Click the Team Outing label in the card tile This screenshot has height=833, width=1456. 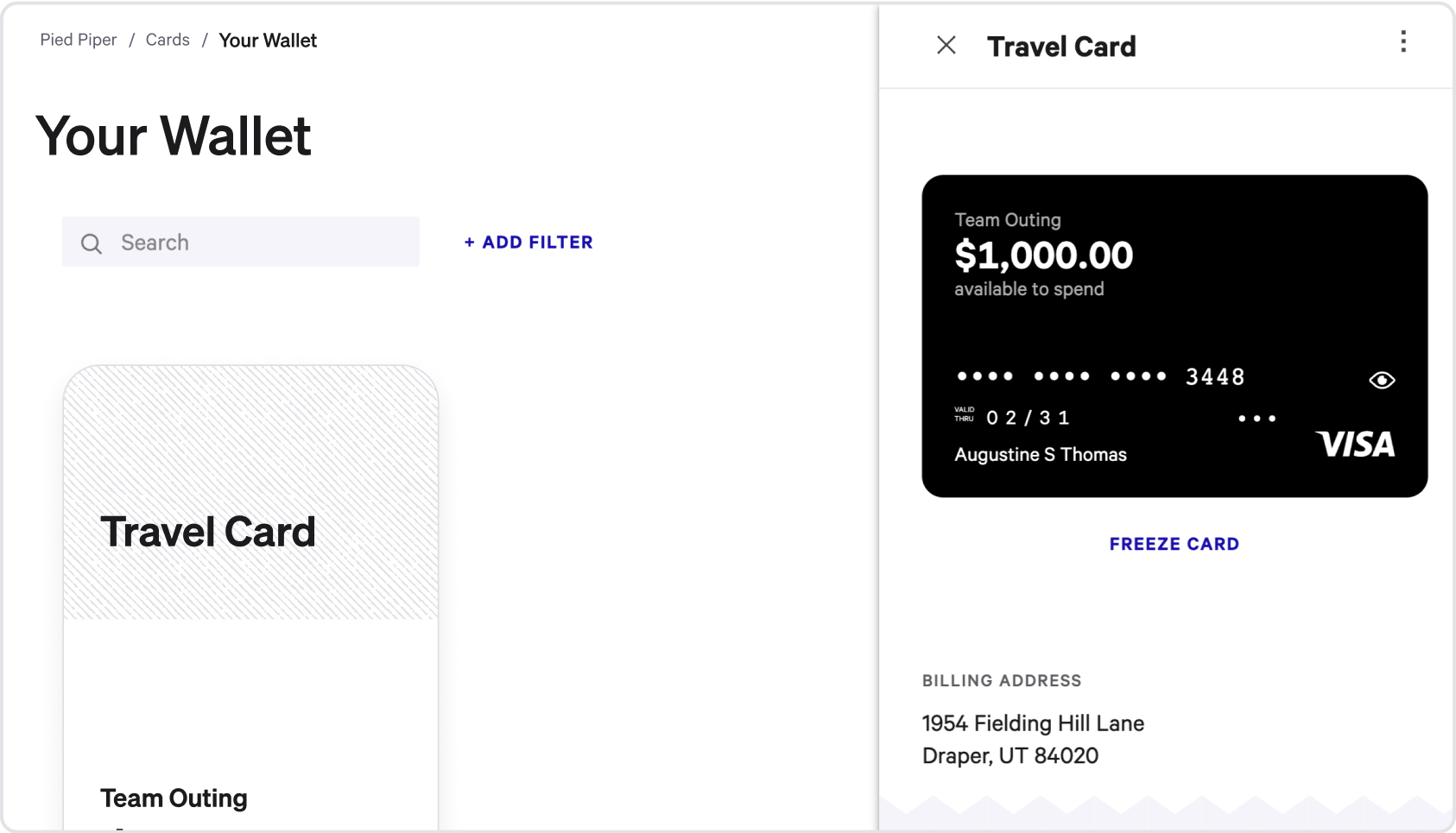[x=174, y=798]
